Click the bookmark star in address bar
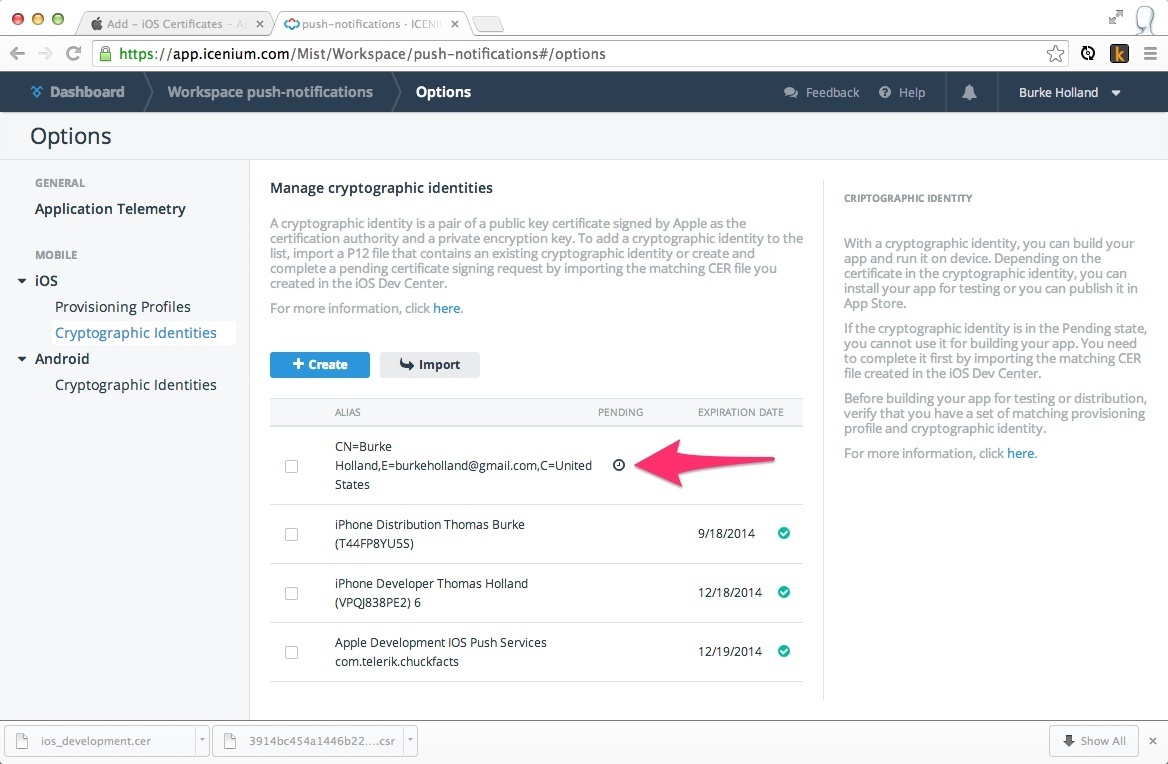The image size is (1168, 764). [x=1055, y=54]
